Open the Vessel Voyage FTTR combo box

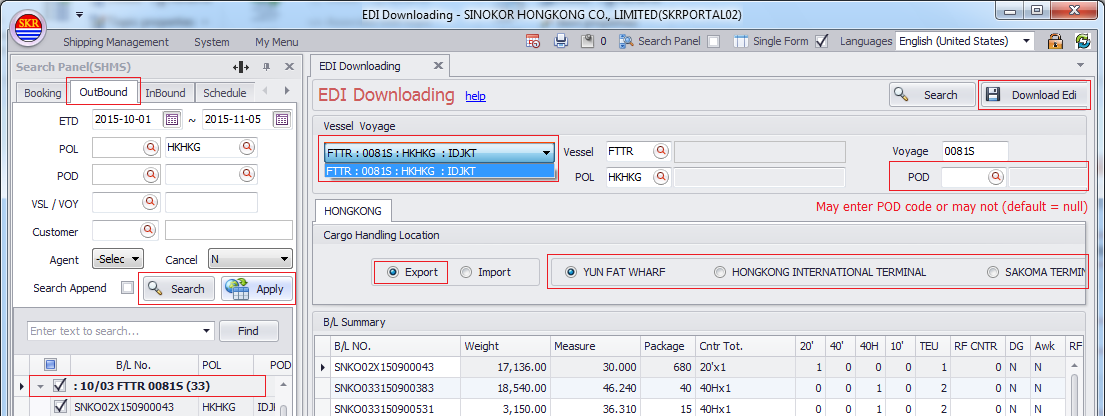pos(439,152)
